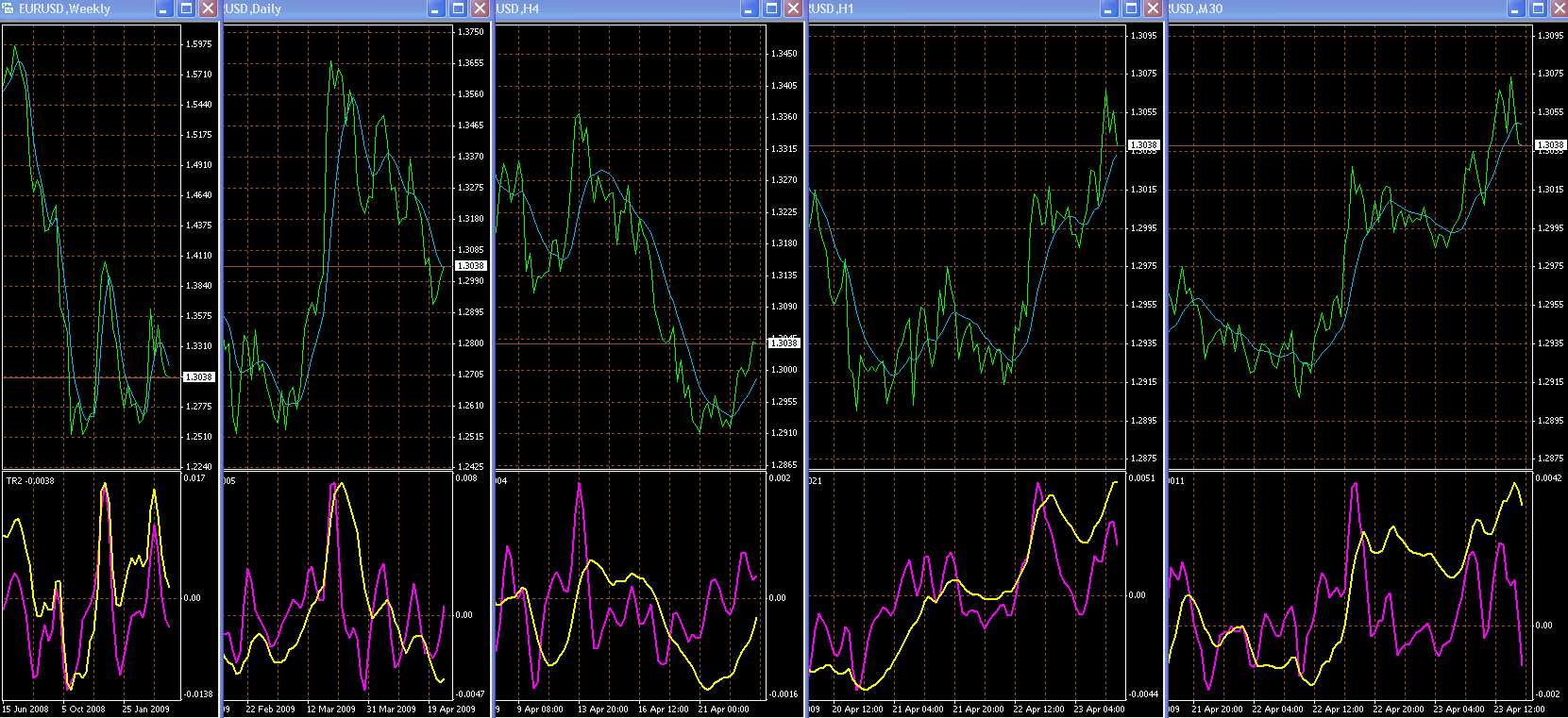The image size is (1568, 718).
Task: Click the 15 Jun 2008 date label
Action: [x=25, y=710]
